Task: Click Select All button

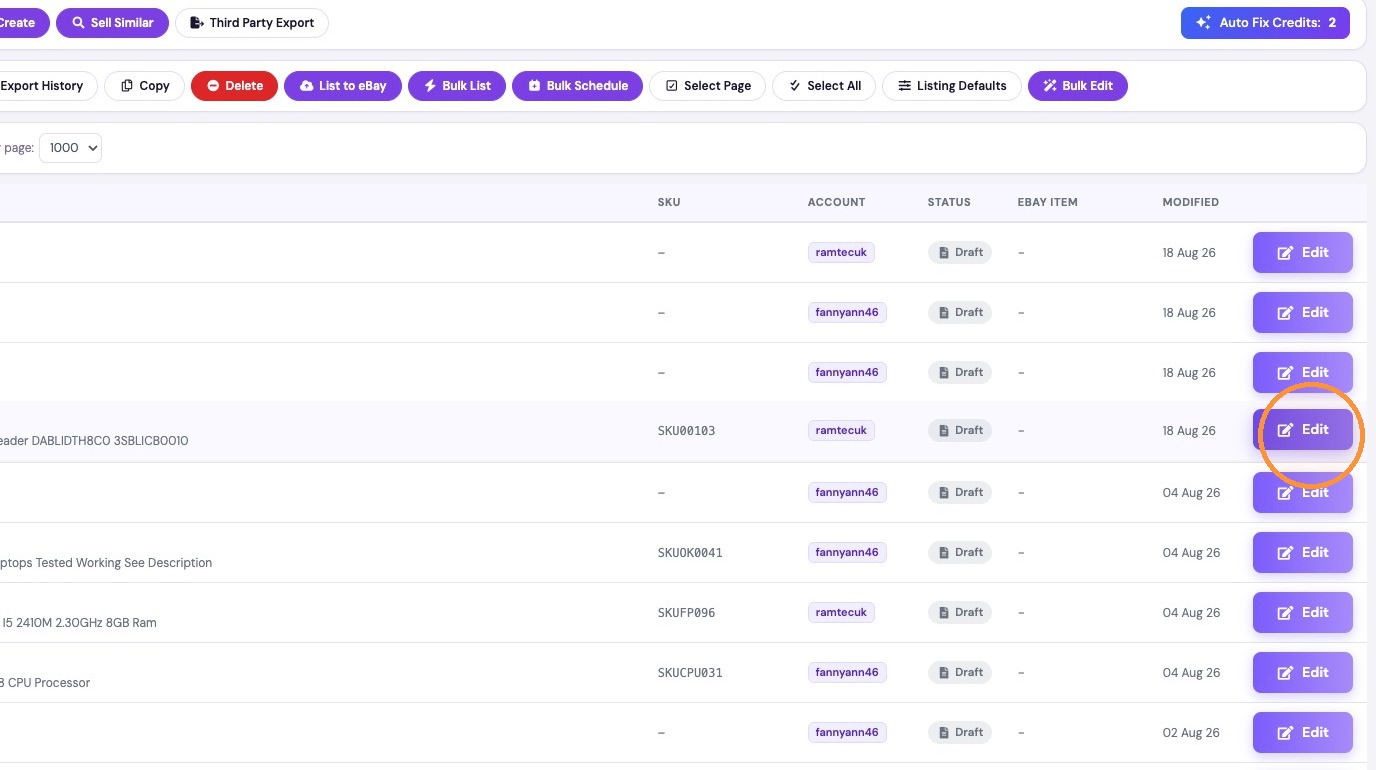Action: coord(824,85)
